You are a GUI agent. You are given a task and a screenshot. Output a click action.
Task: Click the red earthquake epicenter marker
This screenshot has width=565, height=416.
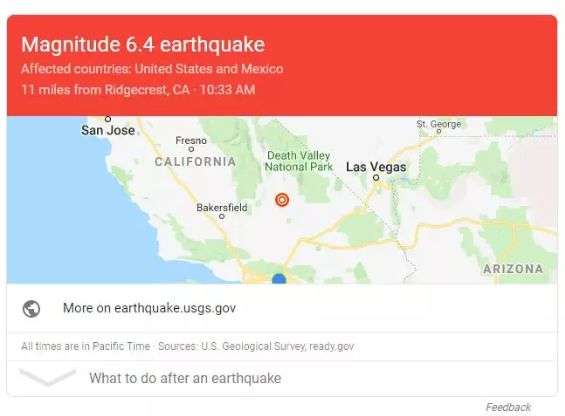click(282, 199)
